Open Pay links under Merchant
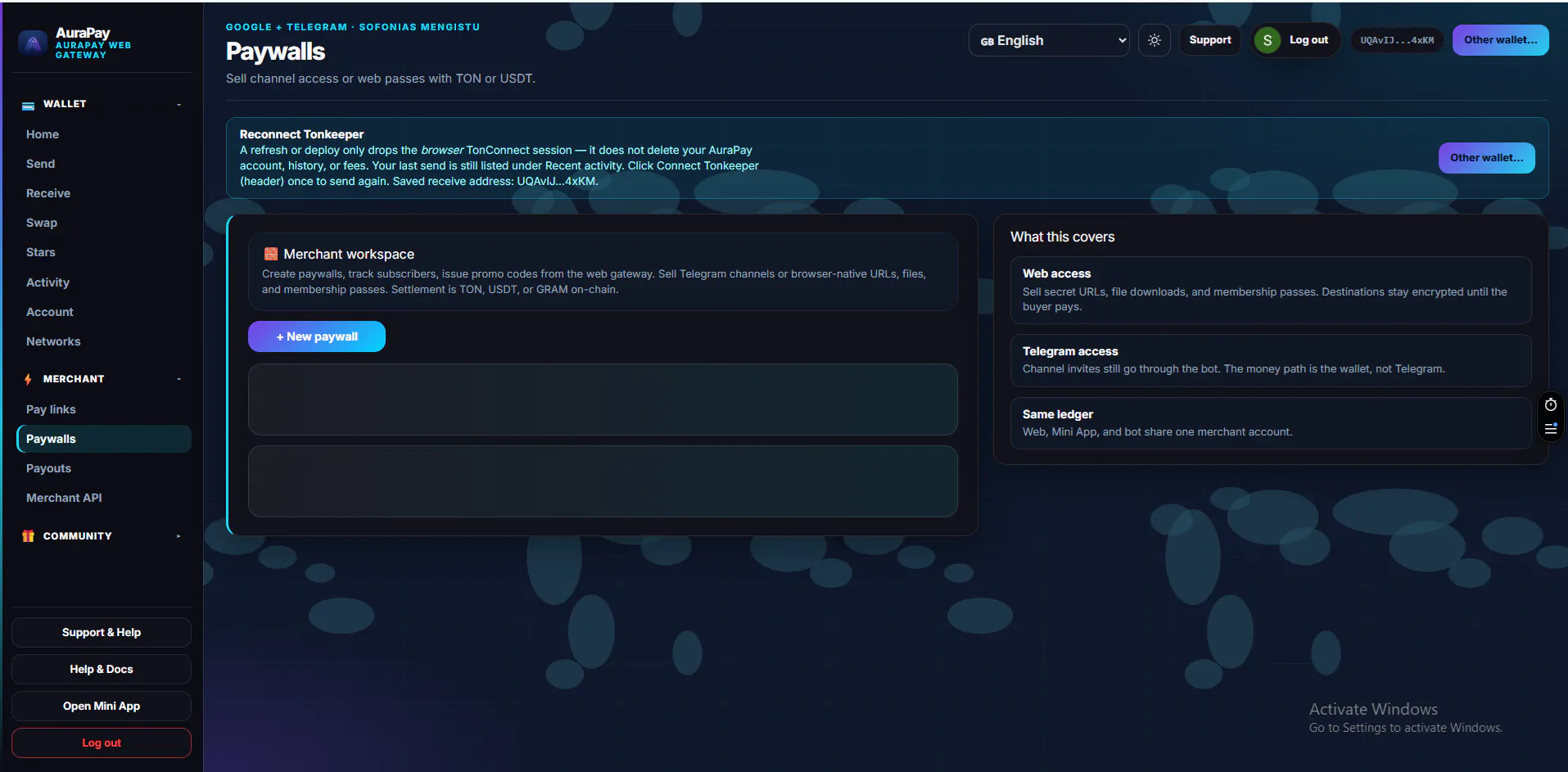This screenshot has height=772, width=1568. pos(51,409)
